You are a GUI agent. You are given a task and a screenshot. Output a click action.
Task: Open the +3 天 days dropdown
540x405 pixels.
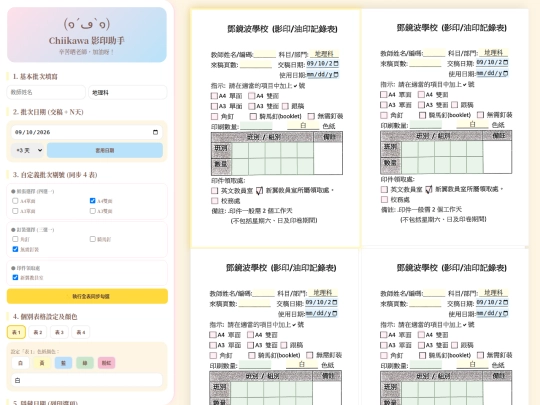[28, 150]
